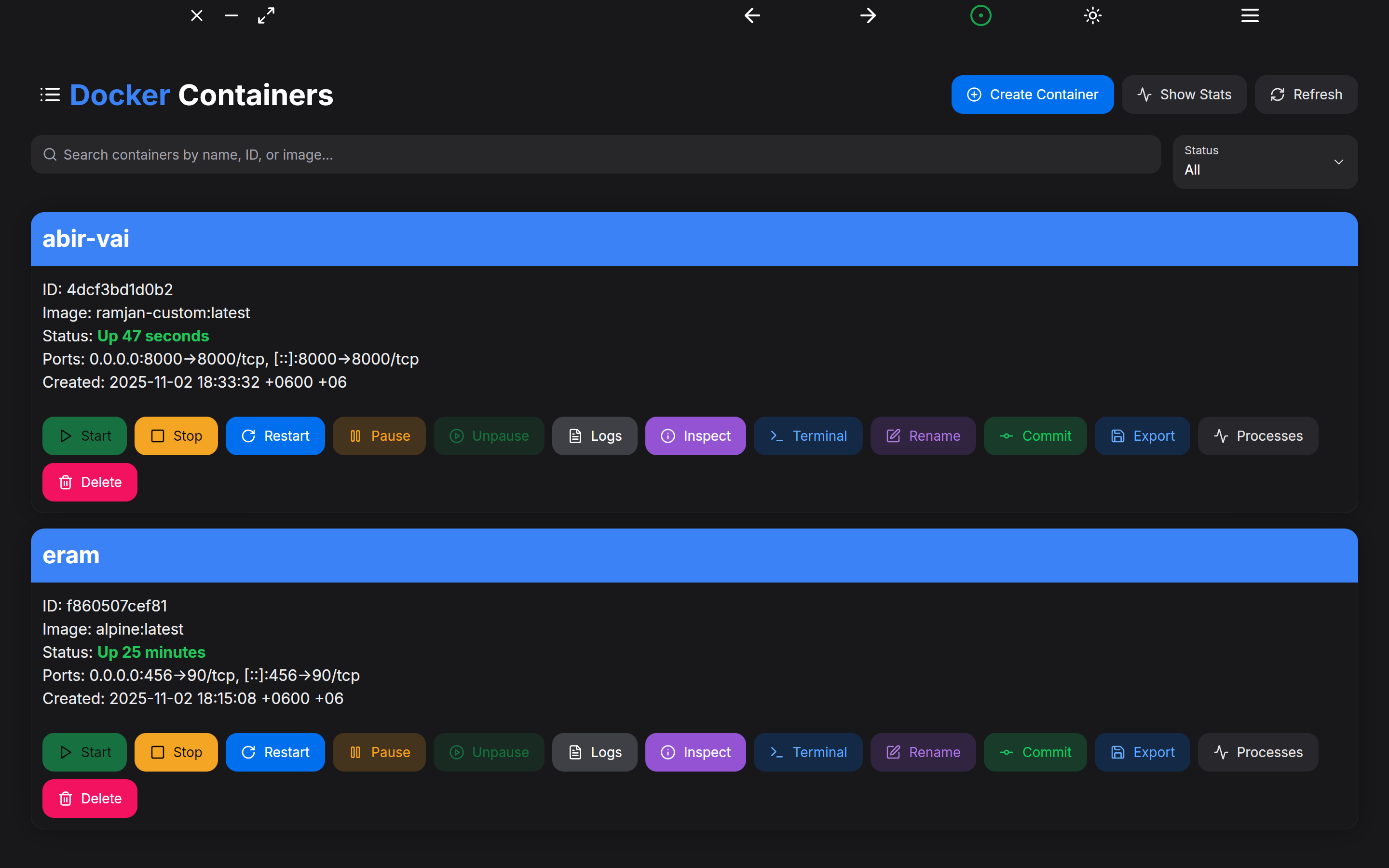View Logs for eram container
The height and width of the screenshot is (868, 1389).
coord(594,752)
